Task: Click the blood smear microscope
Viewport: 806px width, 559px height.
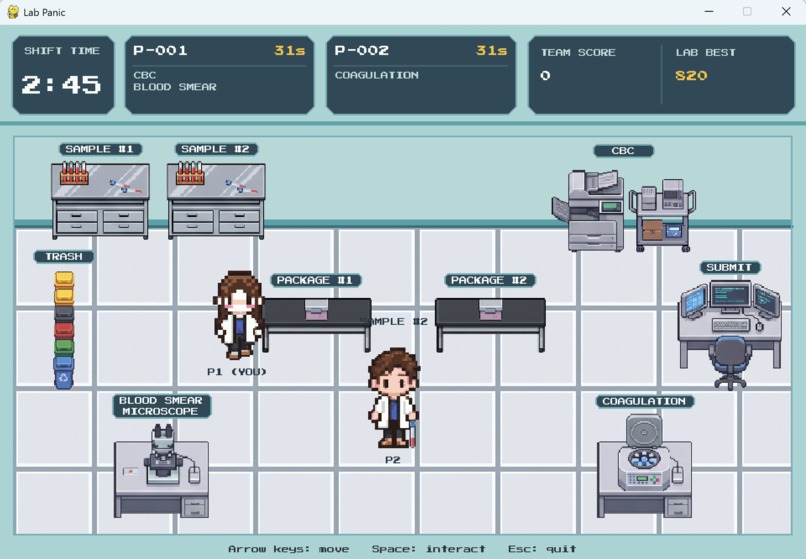Action: click(x=163, y=455)
